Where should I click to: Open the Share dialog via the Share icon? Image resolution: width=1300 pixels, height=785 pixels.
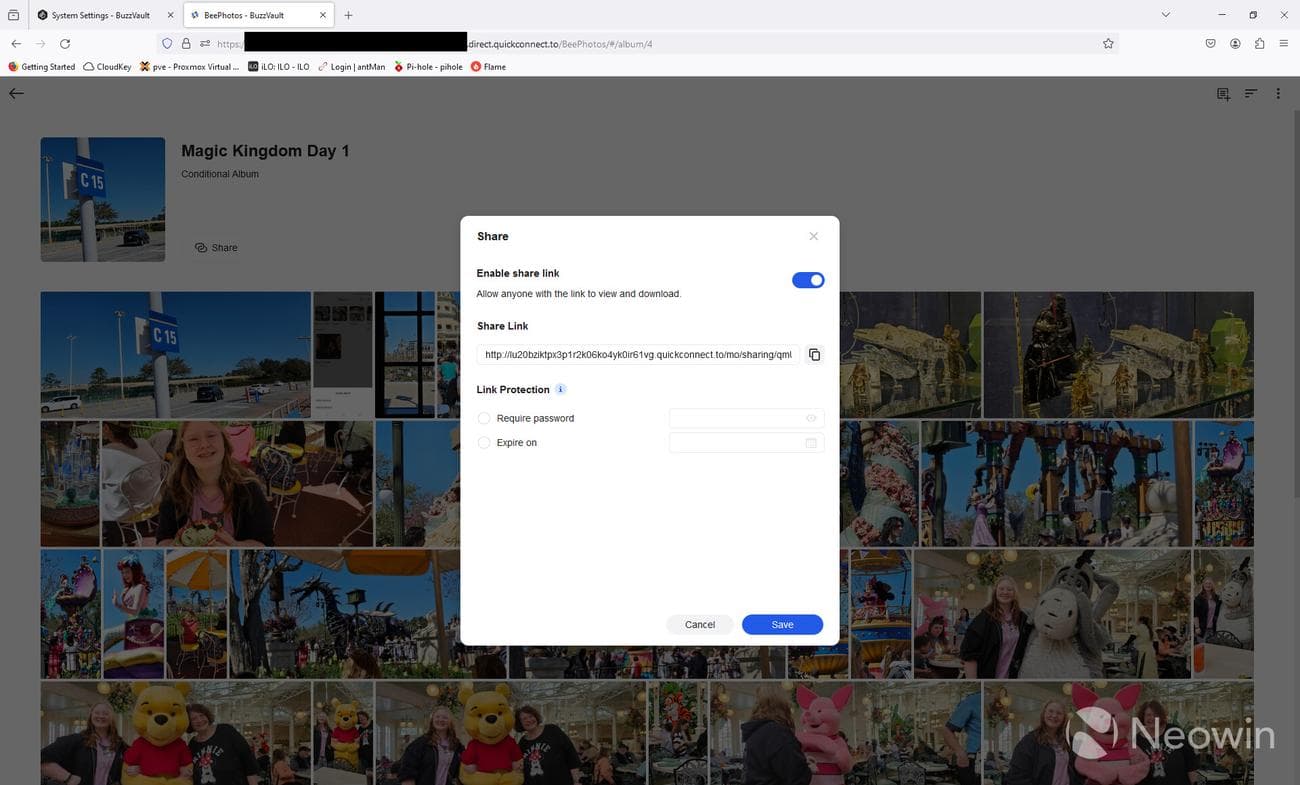pyautogui.click(x=200, y=247)
